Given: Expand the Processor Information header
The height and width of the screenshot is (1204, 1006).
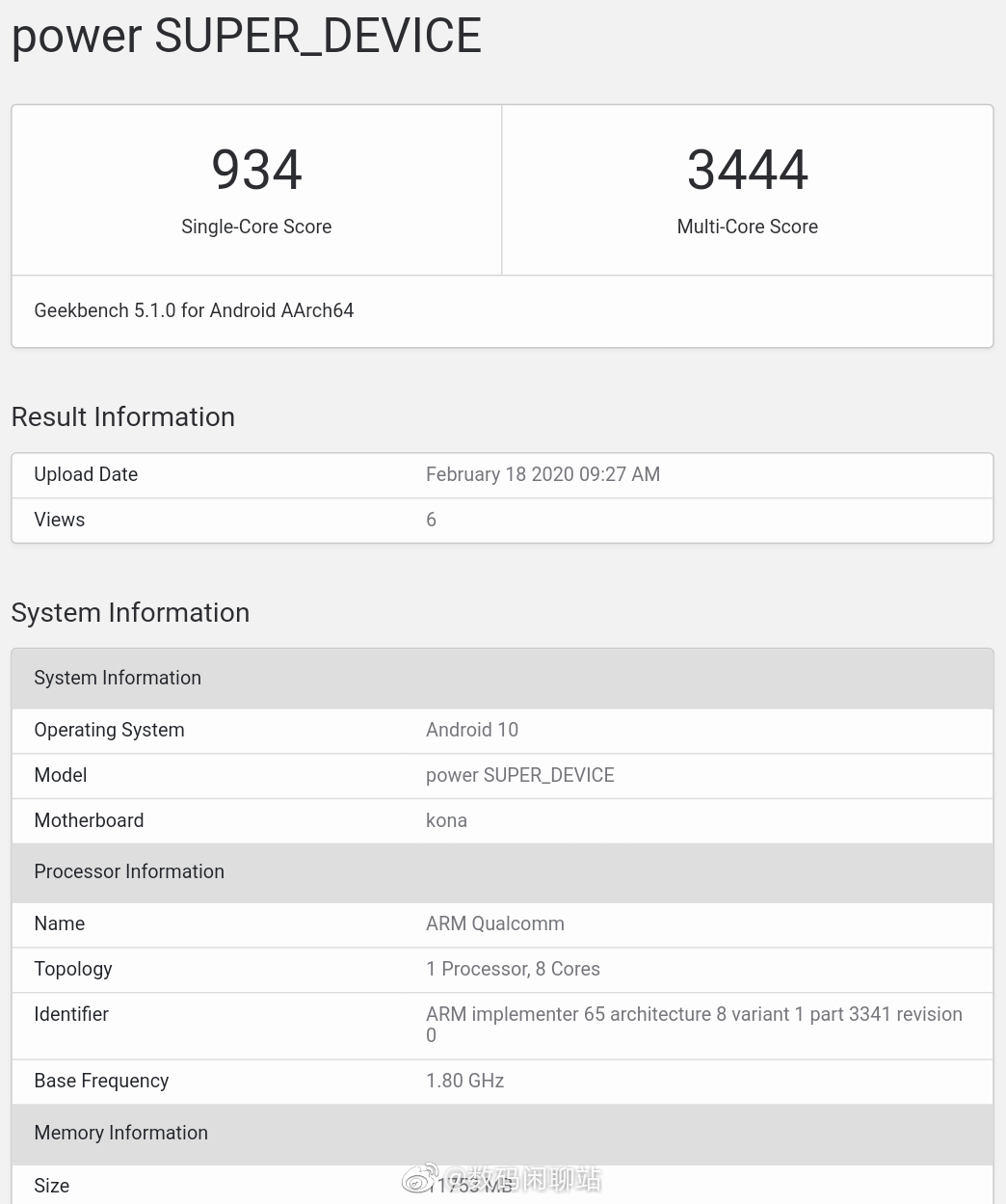Looking at the screenshot, I should (129, 871).
